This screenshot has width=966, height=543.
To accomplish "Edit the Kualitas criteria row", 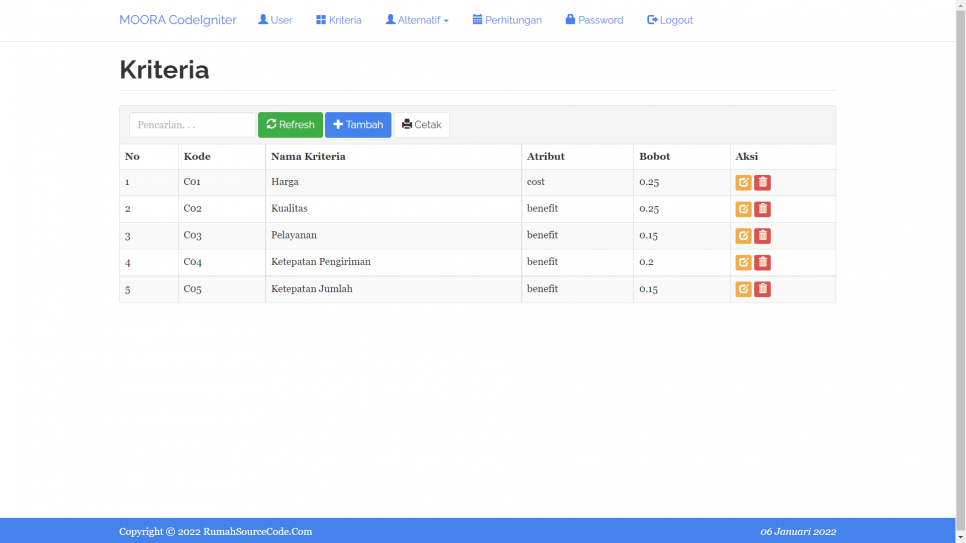I will click(743, 209).
